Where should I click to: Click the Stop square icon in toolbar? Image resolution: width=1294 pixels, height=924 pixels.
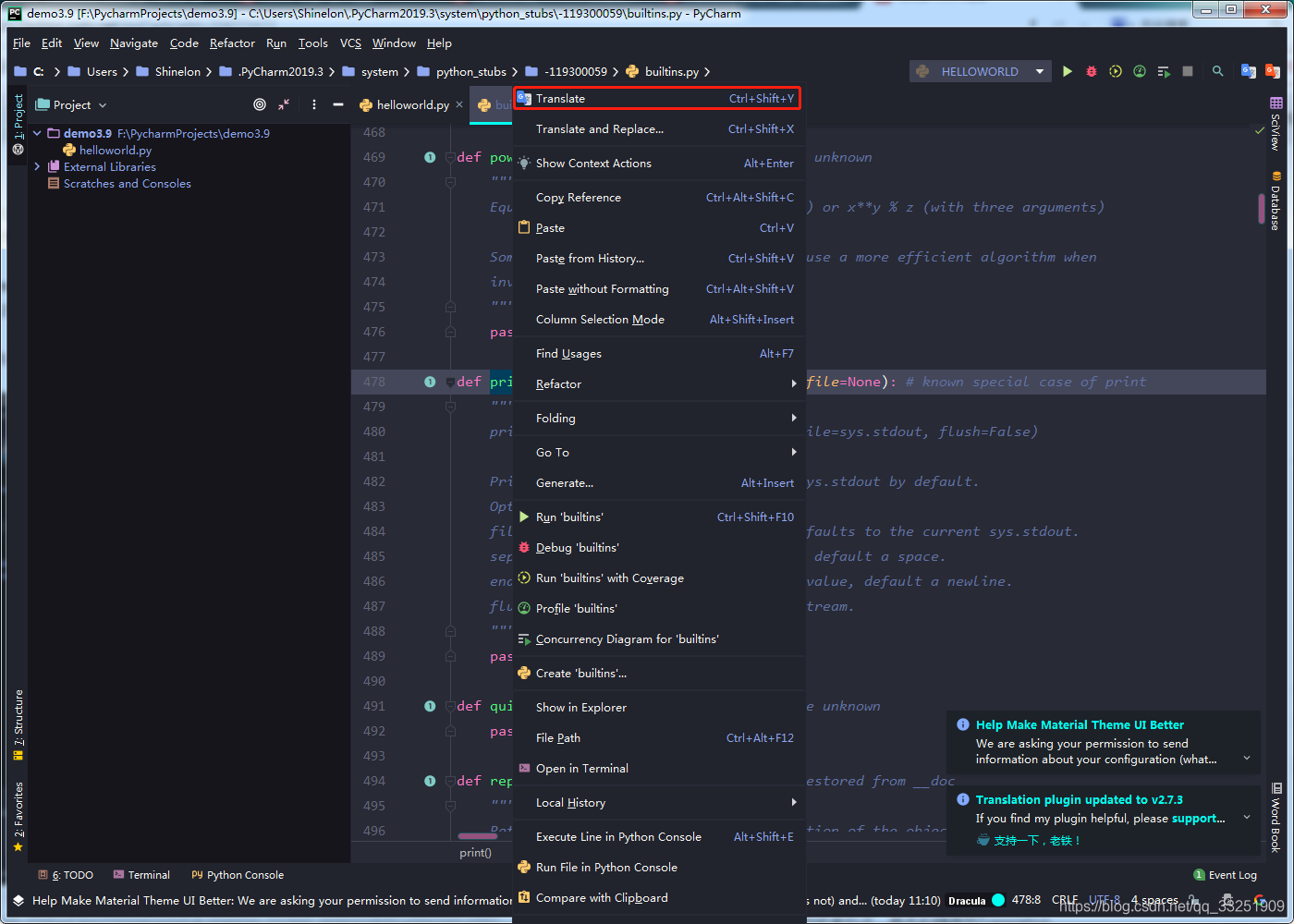(x=1188, y=71)
